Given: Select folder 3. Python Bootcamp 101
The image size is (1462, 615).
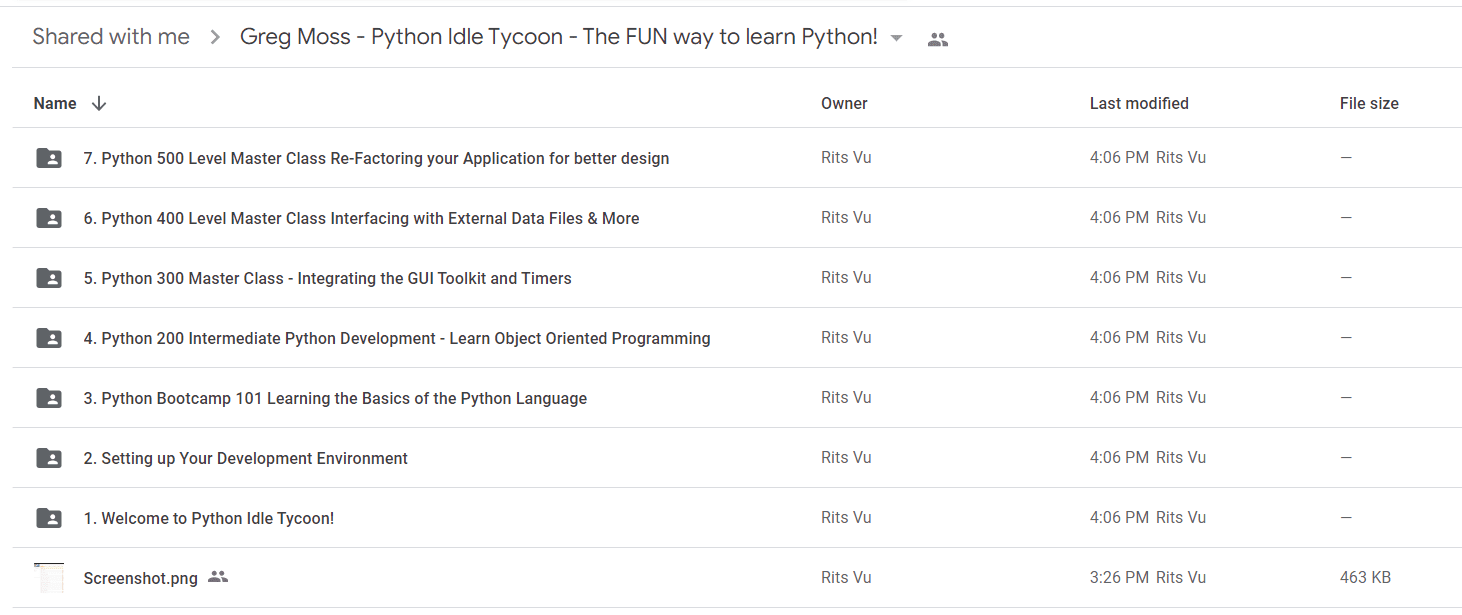Looking at the screenshot, I should 335,398.
